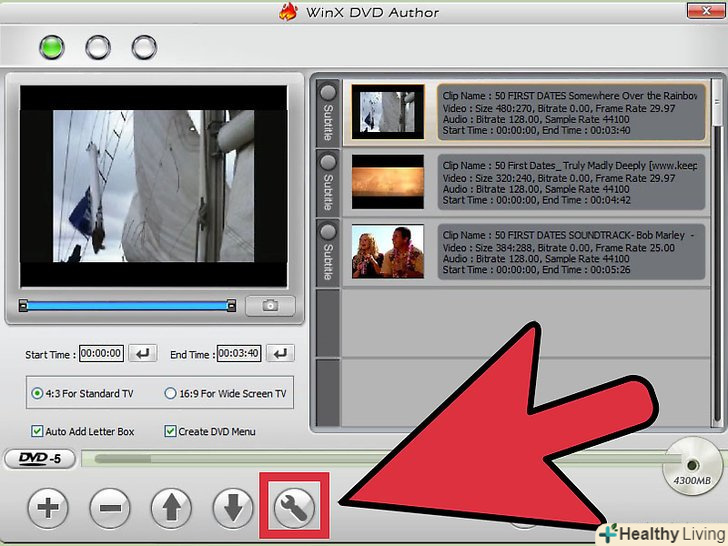Select 4:3 For Standard TV option

click(82, 394)
